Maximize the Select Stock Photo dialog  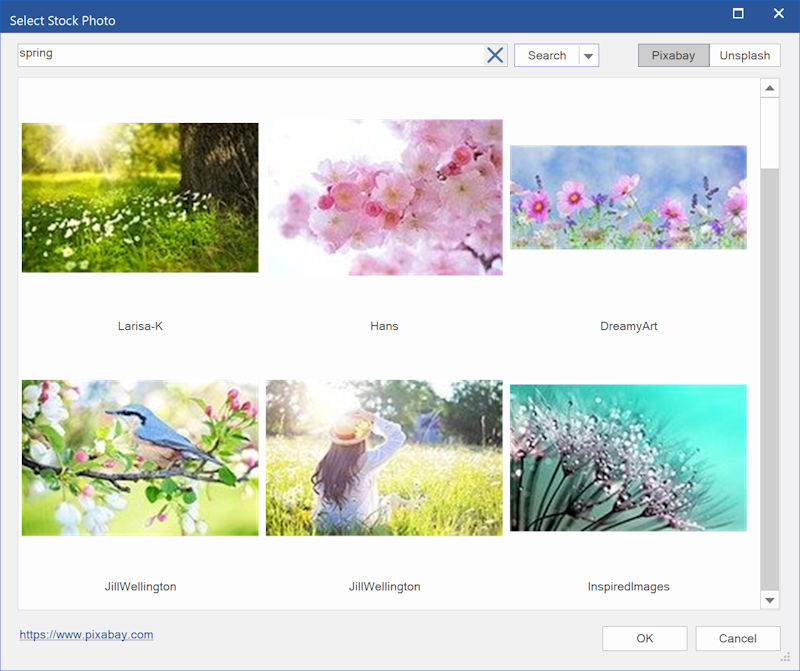738,13
